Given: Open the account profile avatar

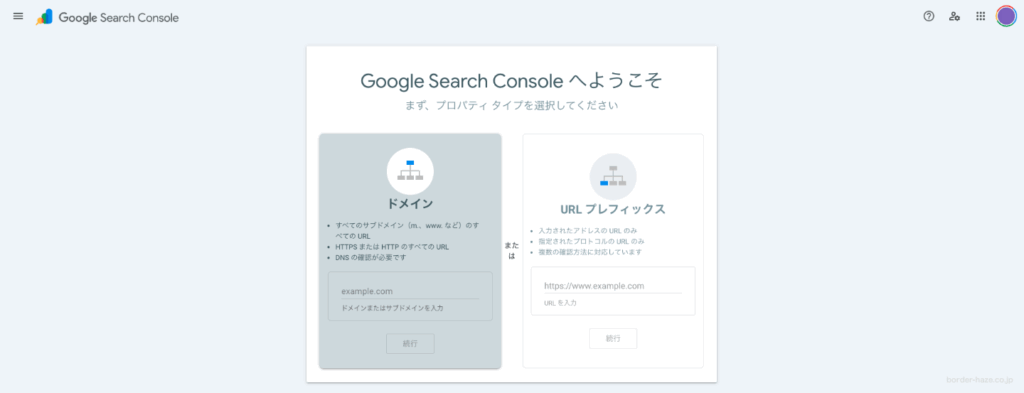Looking at the screenshot, I should (x=1006, y=16).
